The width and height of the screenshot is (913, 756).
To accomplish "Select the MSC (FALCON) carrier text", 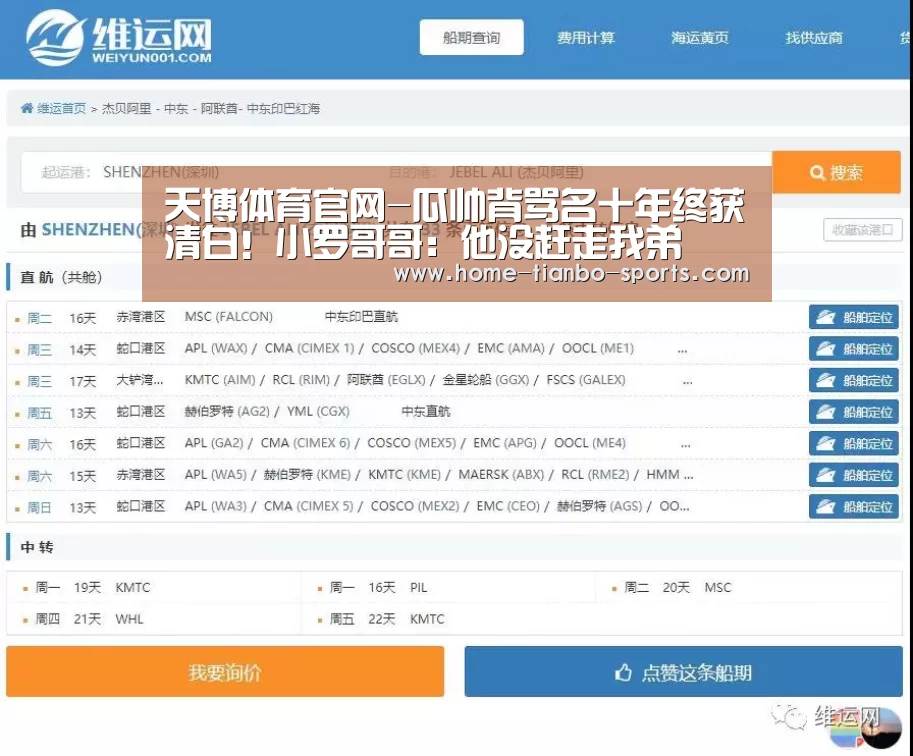I will [x=228, y=317].
